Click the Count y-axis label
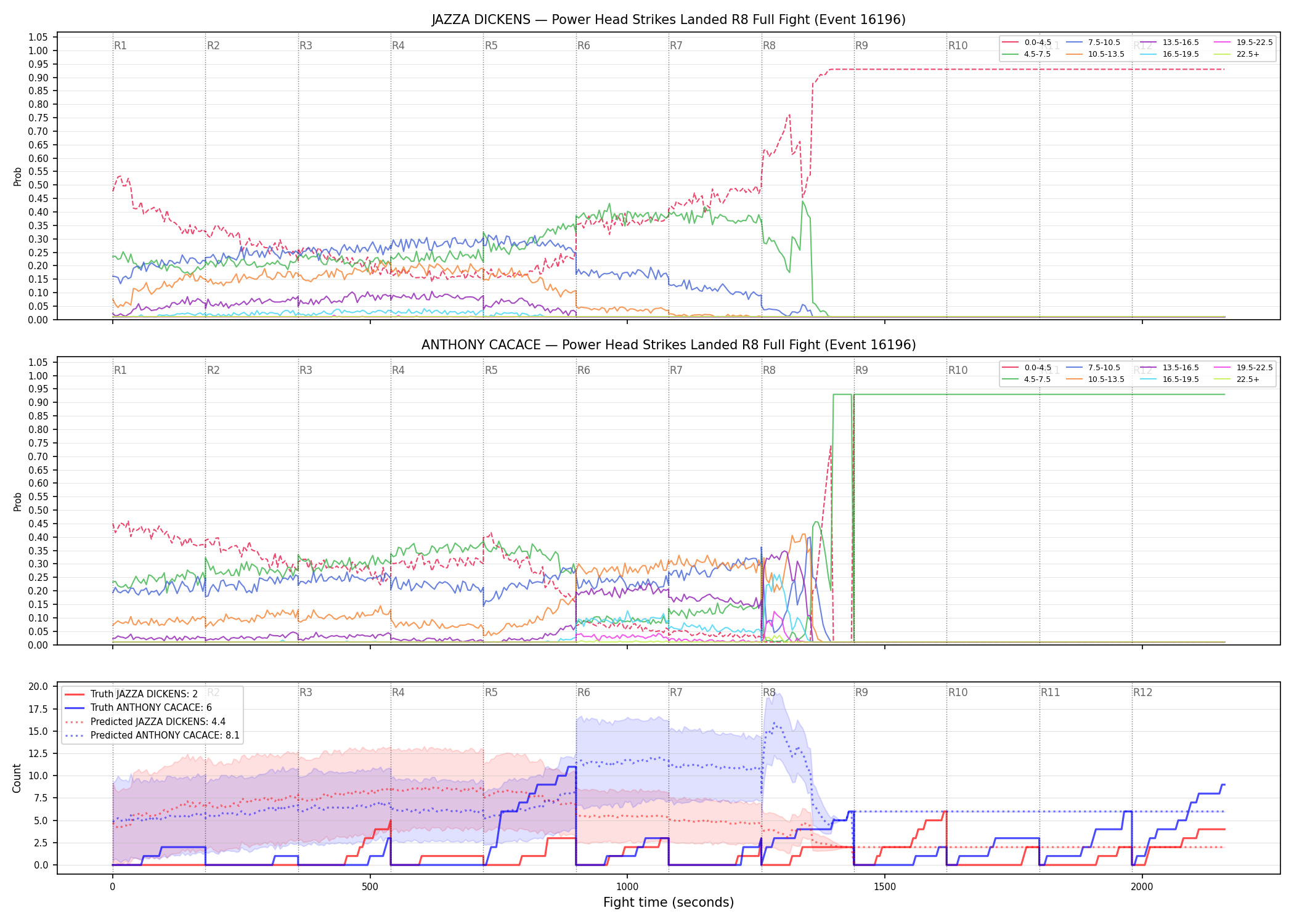The width and height of the screenshot is (1294, 924). tap(17, 778)
